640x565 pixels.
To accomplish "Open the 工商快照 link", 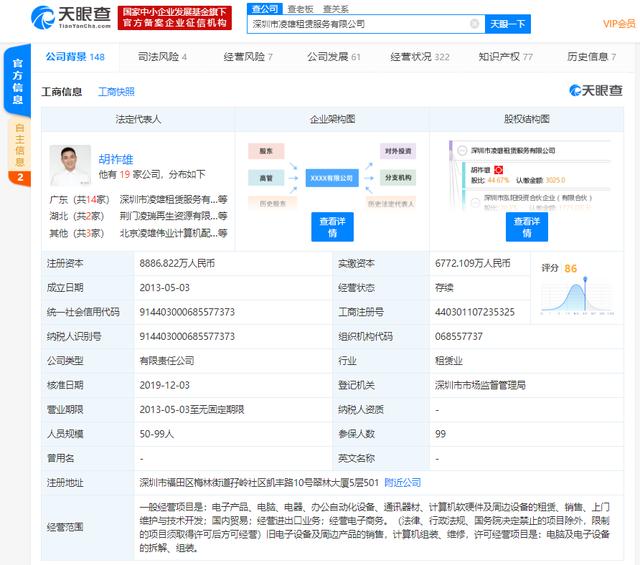I will coord(116,92).
